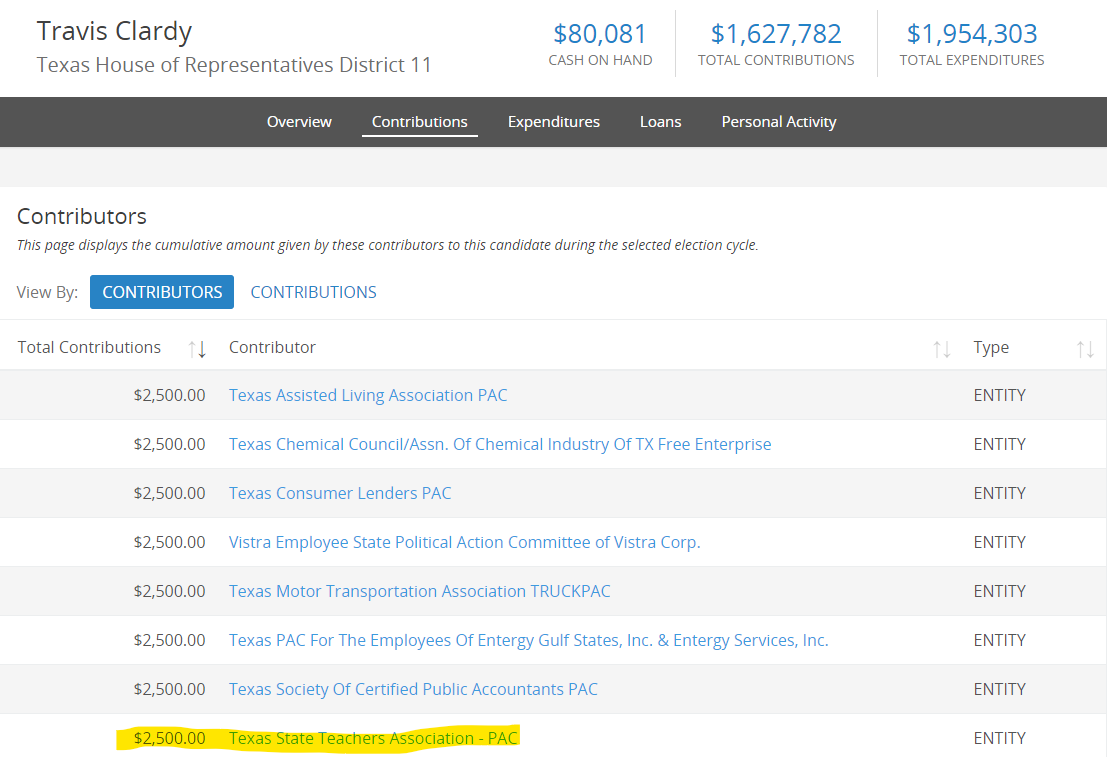Switch view to CONTRIBUTIONS

pos(313,292)
